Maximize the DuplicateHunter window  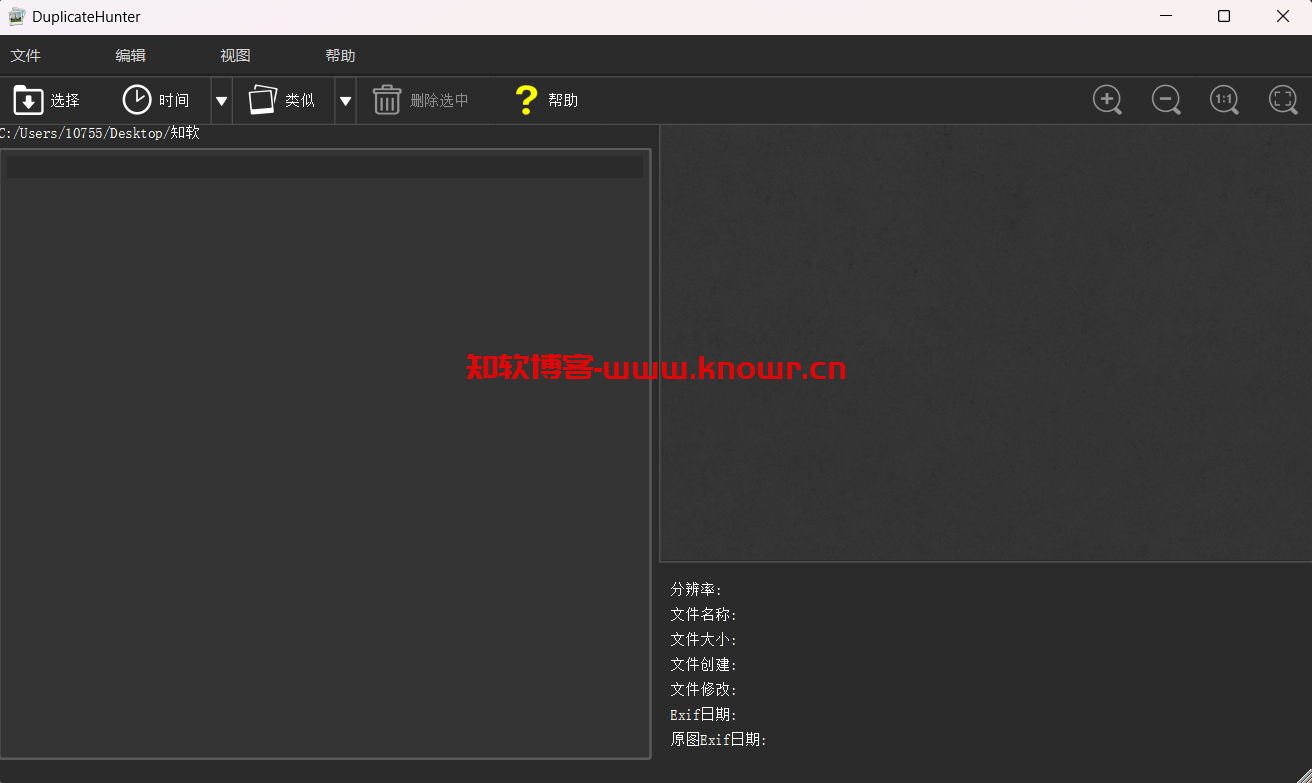[1224, 16]
